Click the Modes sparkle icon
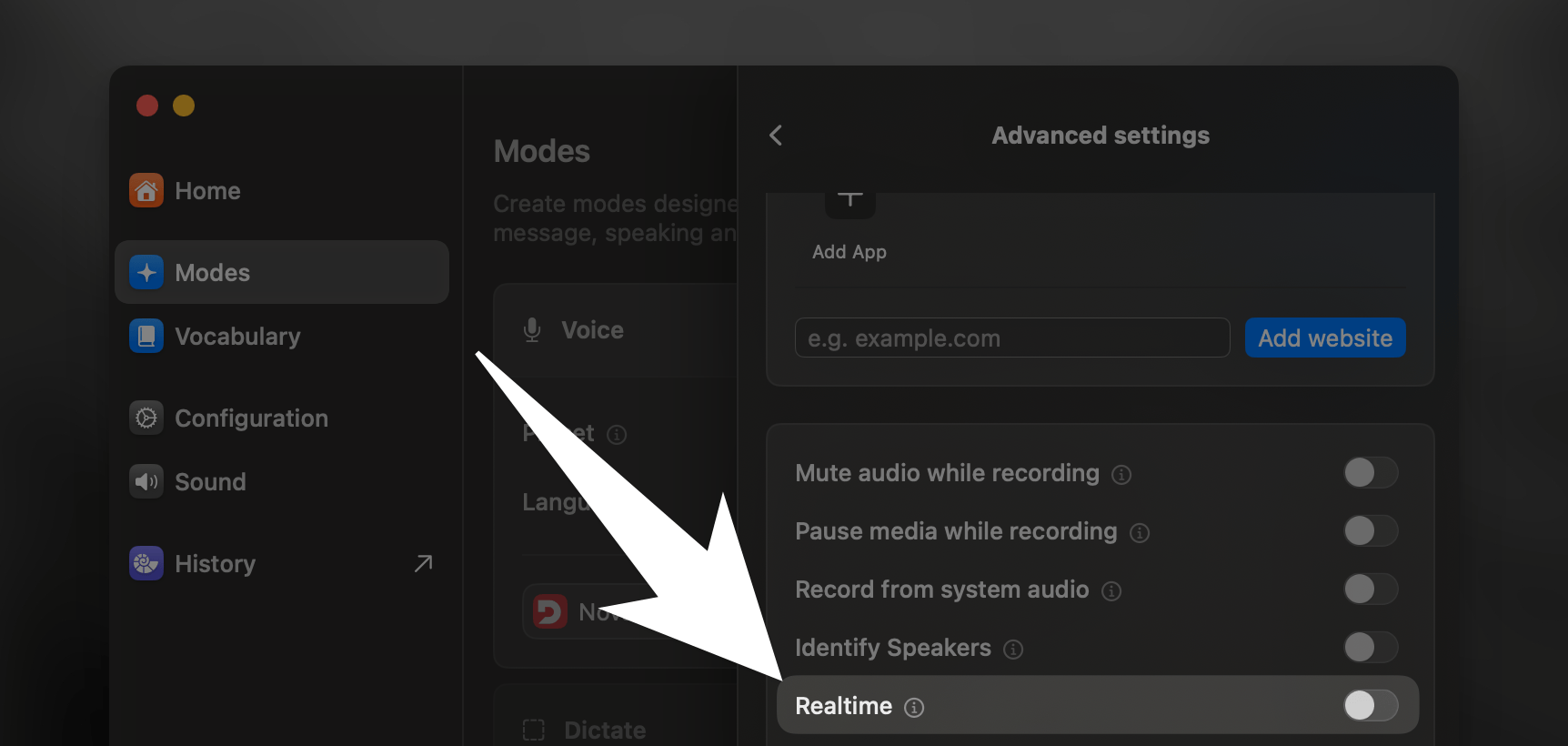This screenshot has width=1568, height=746. (x=146, y=272)
